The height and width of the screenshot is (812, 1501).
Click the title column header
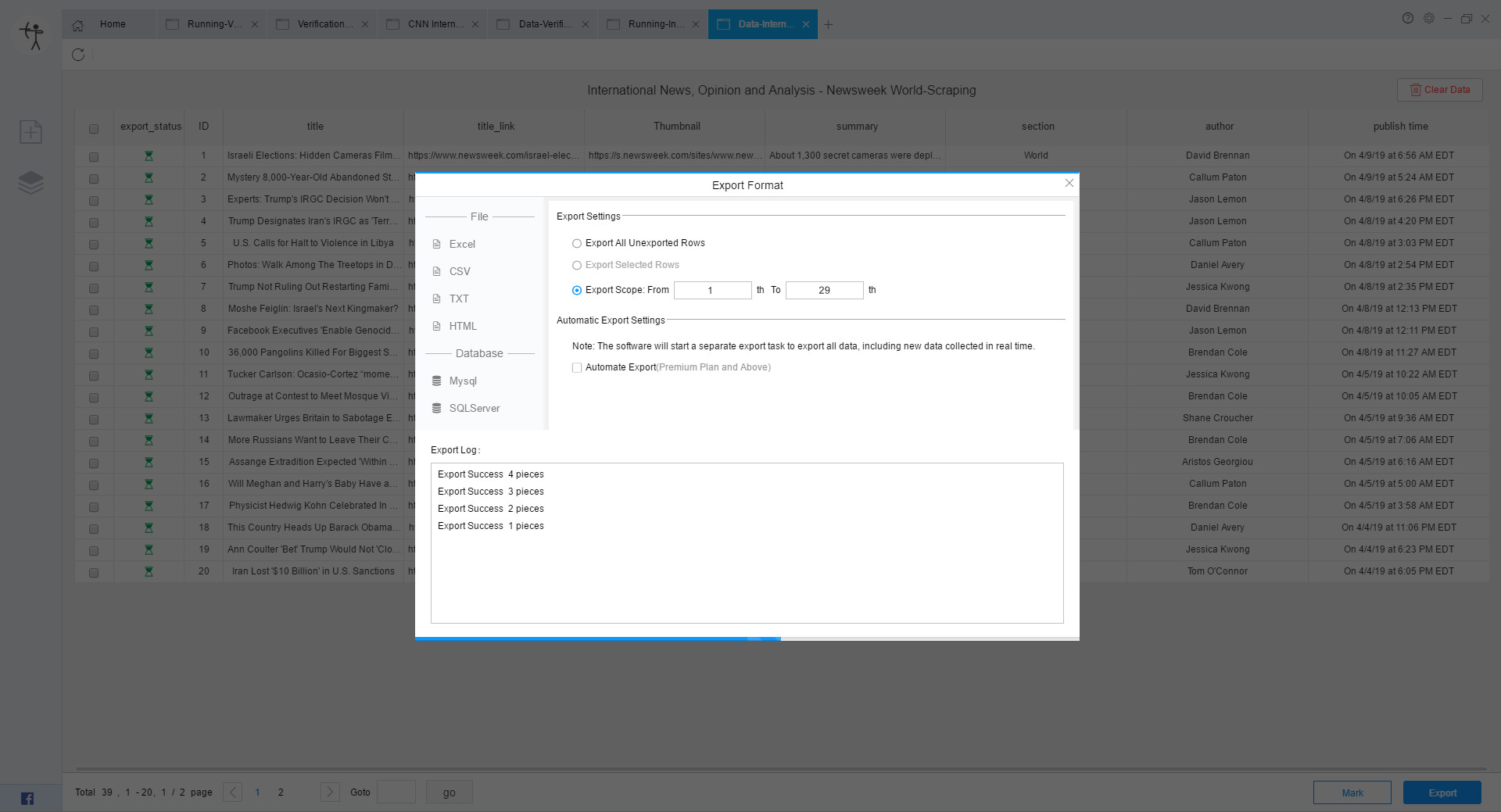tap(314, 127)
